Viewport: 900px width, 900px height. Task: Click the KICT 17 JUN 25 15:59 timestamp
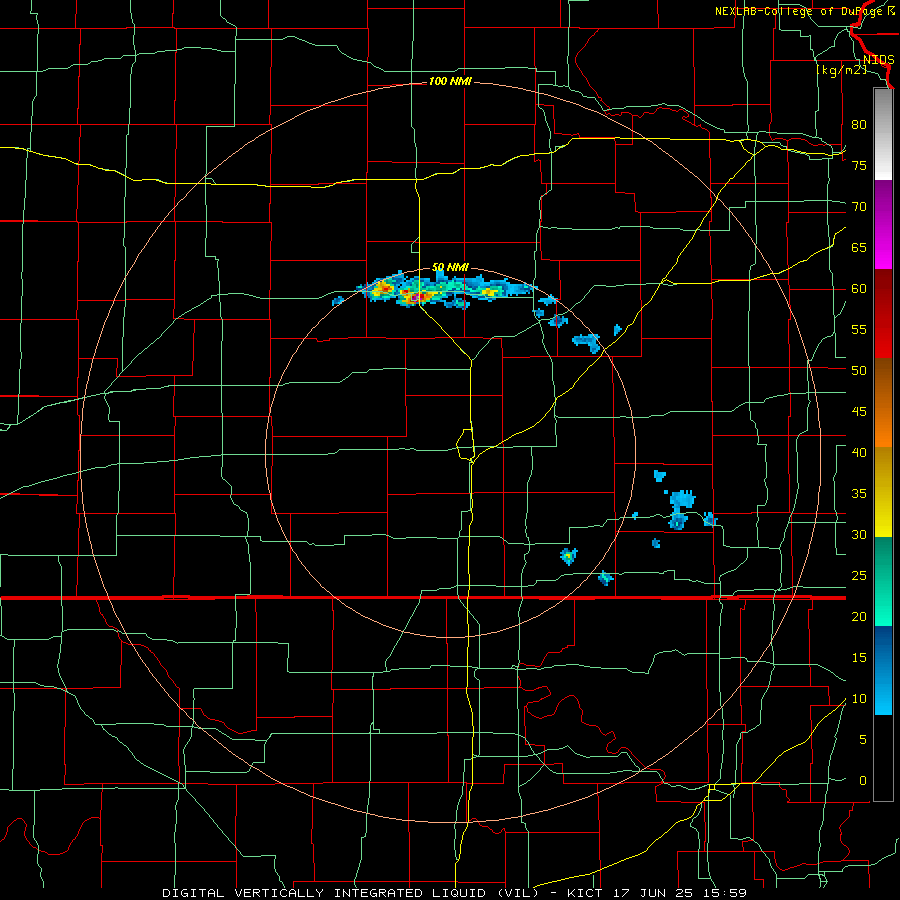point(657,893)
